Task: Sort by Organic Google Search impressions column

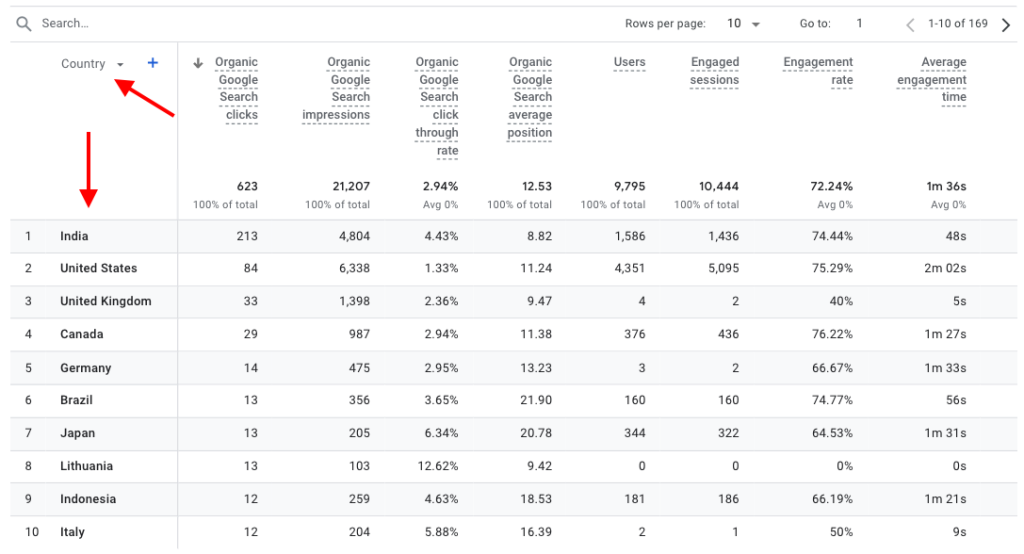Action: point(337,88)
